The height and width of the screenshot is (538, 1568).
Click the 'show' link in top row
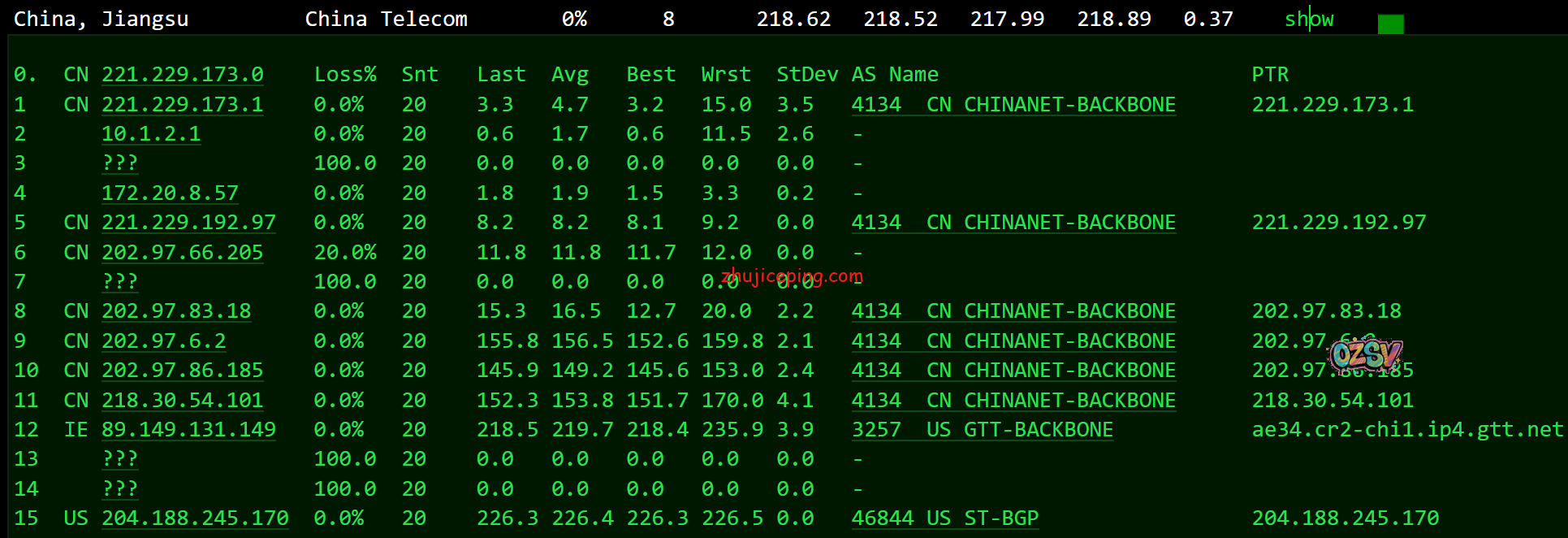(1308, 20)
